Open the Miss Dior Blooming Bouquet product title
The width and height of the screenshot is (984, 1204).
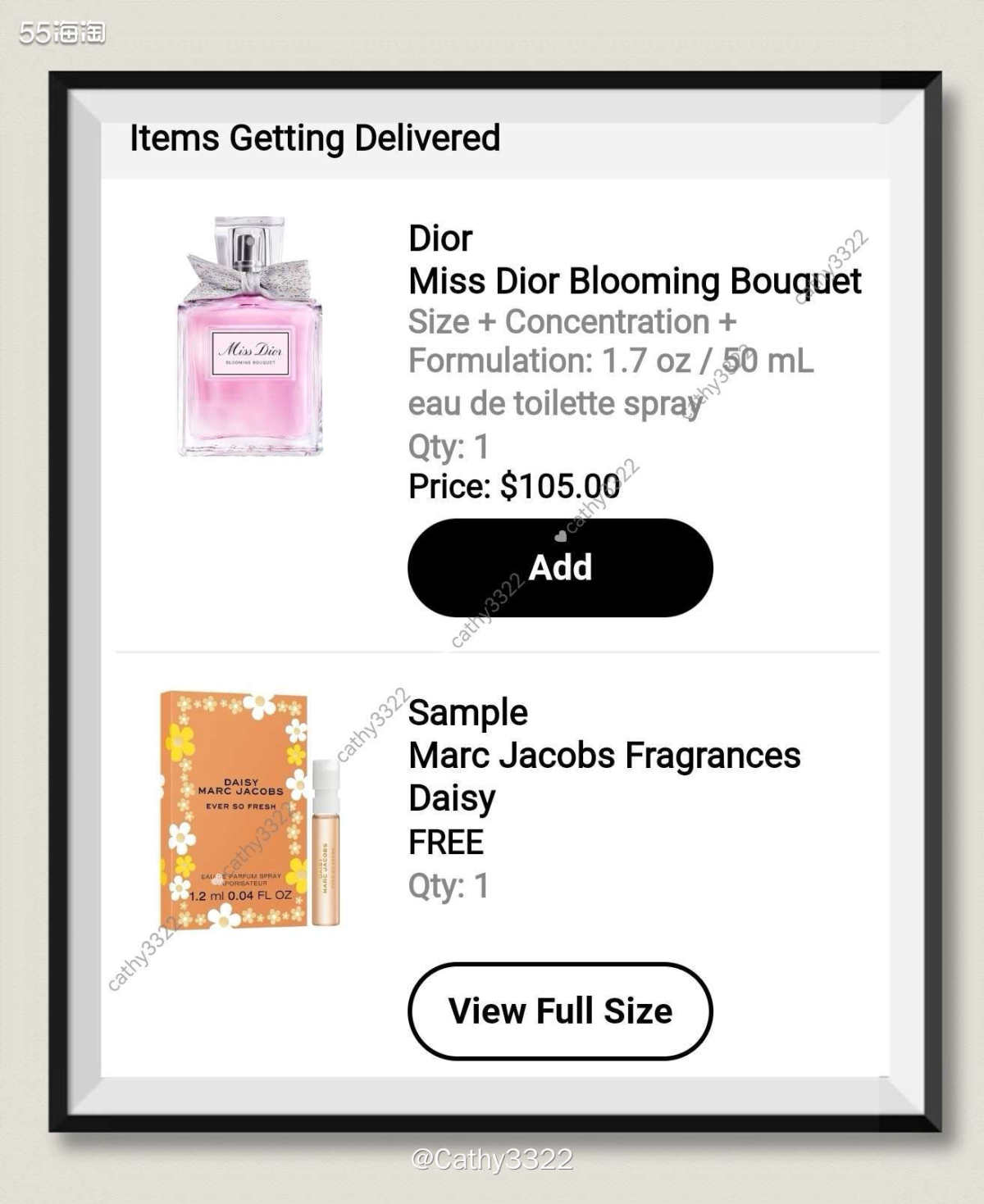click(x=634, y=281)
